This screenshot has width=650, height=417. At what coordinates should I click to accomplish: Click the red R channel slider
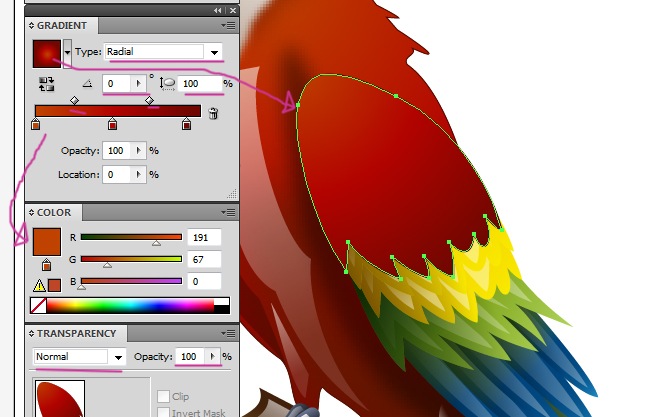(131, 237)
